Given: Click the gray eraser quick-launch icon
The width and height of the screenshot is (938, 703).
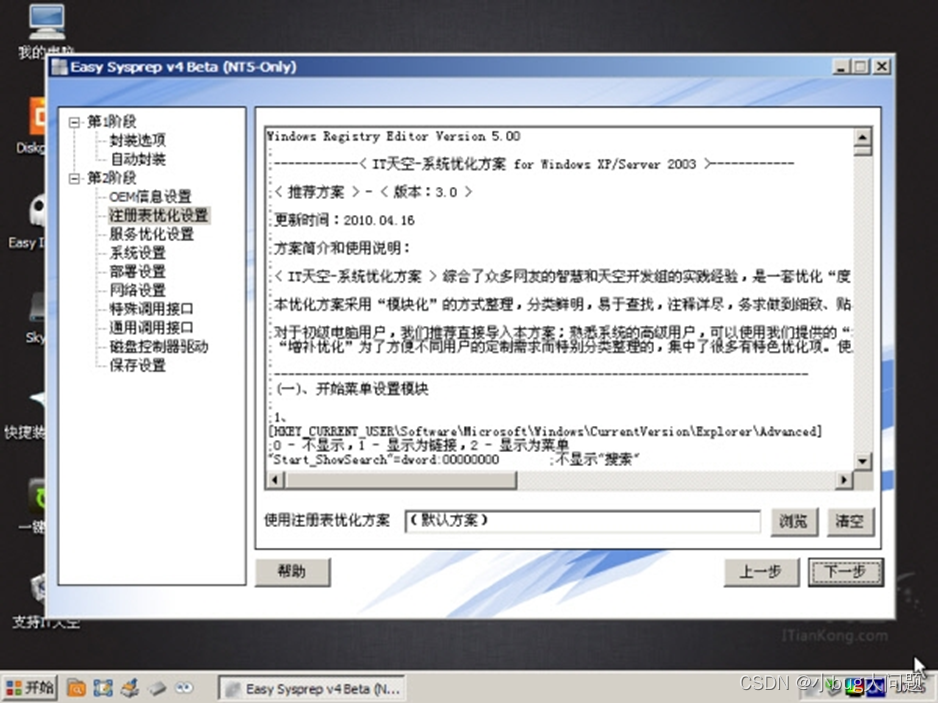Looking at the screenshot, I should point(157,689).
